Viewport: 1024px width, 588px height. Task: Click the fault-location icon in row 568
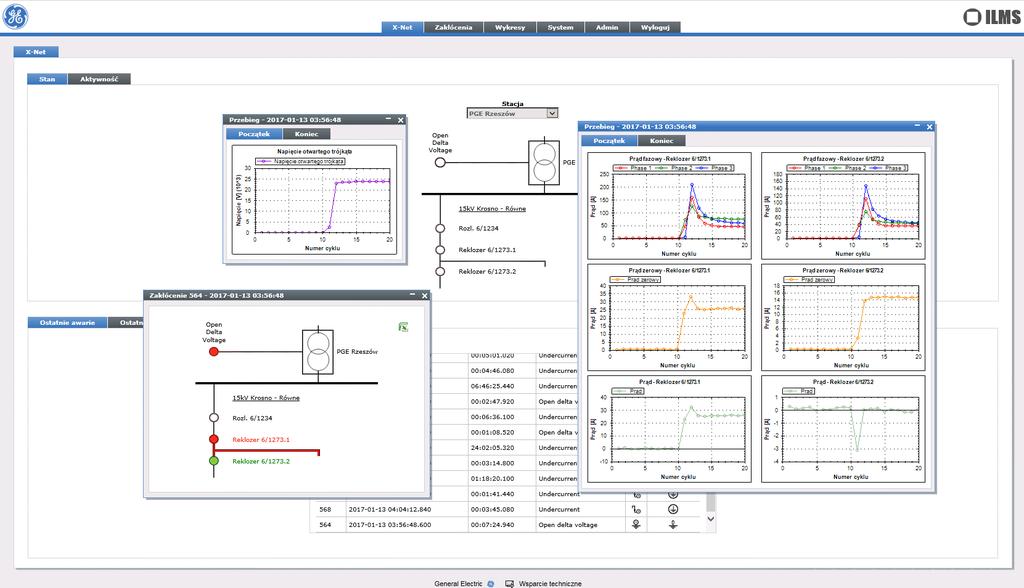click(636, 509)
